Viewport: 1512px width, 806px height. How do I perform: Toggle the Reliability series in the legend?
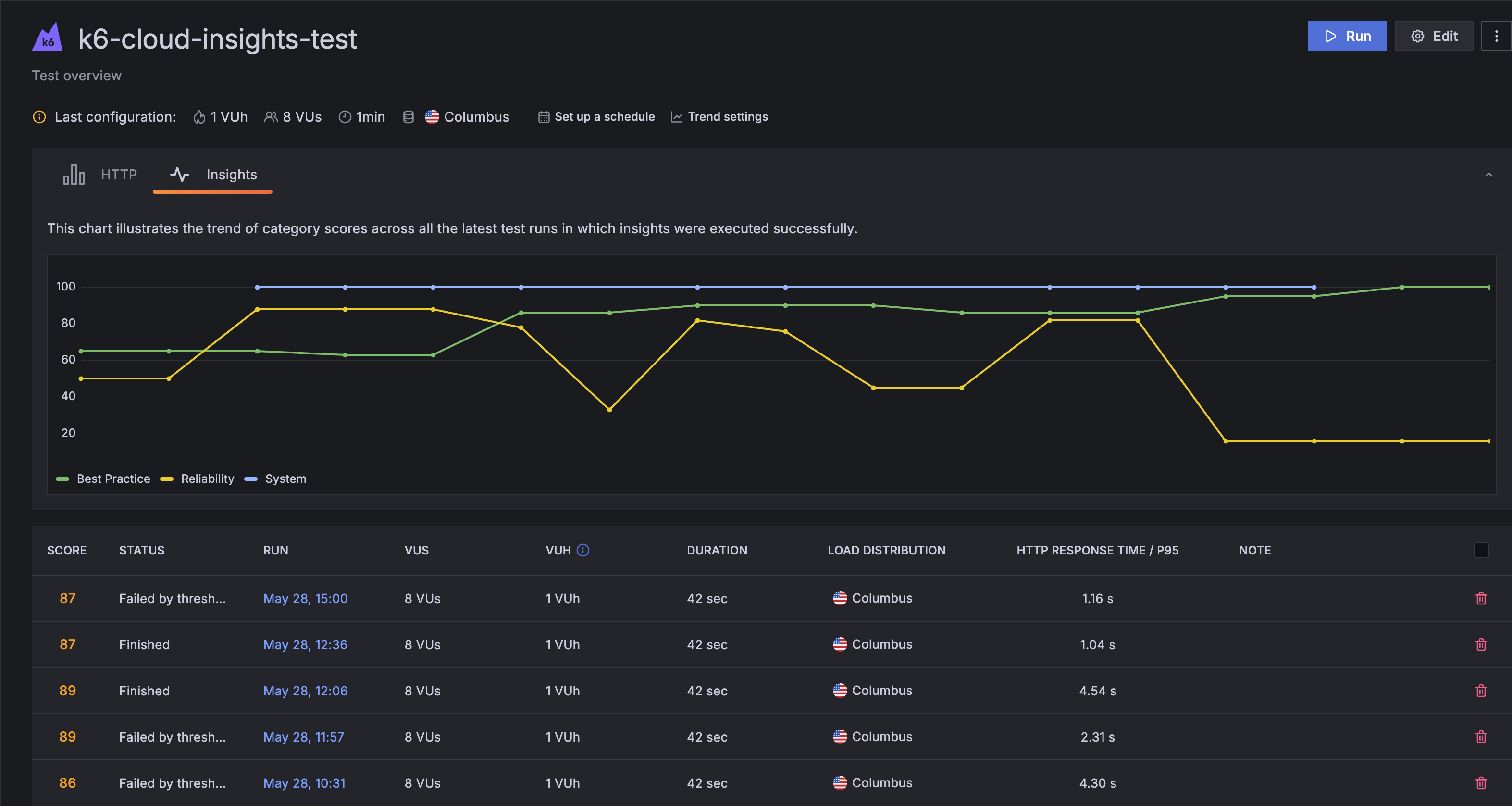(168, 479)
